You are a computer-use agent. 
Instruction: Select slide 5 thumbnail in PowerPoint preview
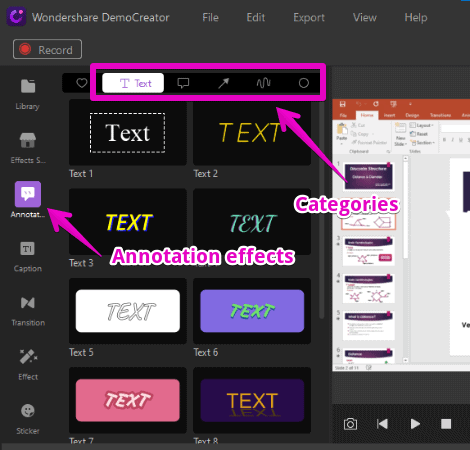click(368, 326)
